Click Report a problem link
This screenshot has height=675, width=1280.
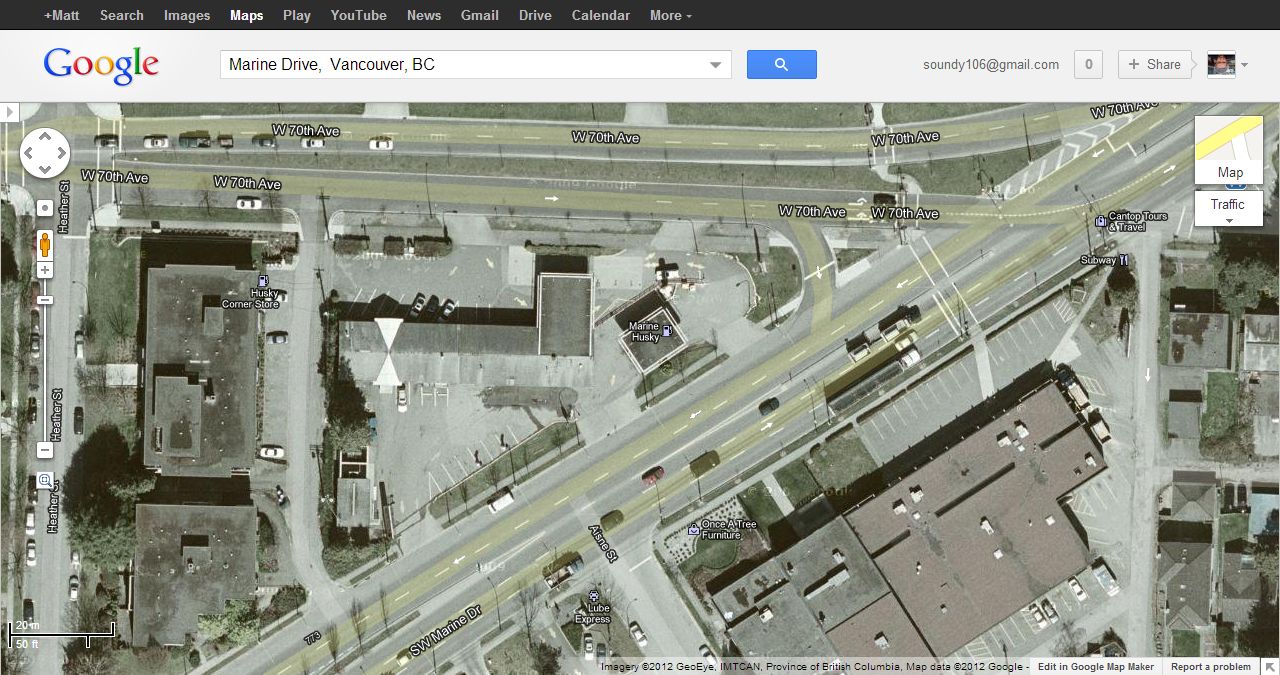click(x=1210, y=667)
